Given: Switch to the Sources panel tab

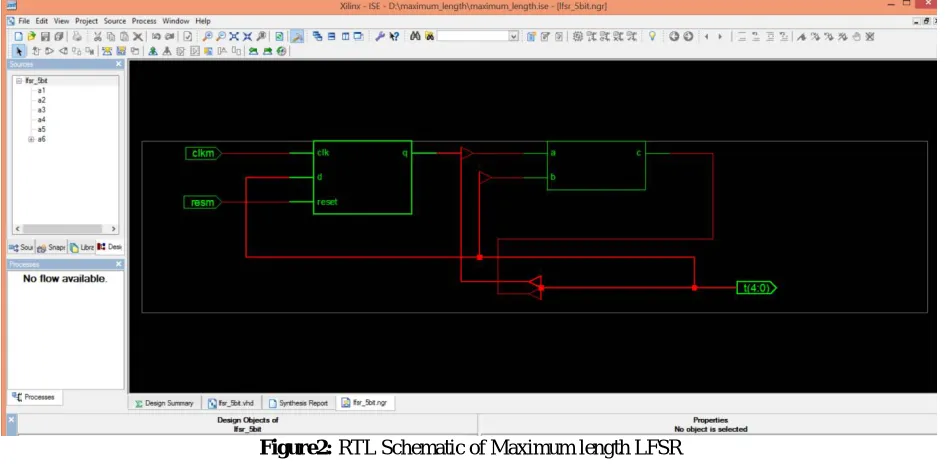Looking at the screenshot, I should [21, 247].
